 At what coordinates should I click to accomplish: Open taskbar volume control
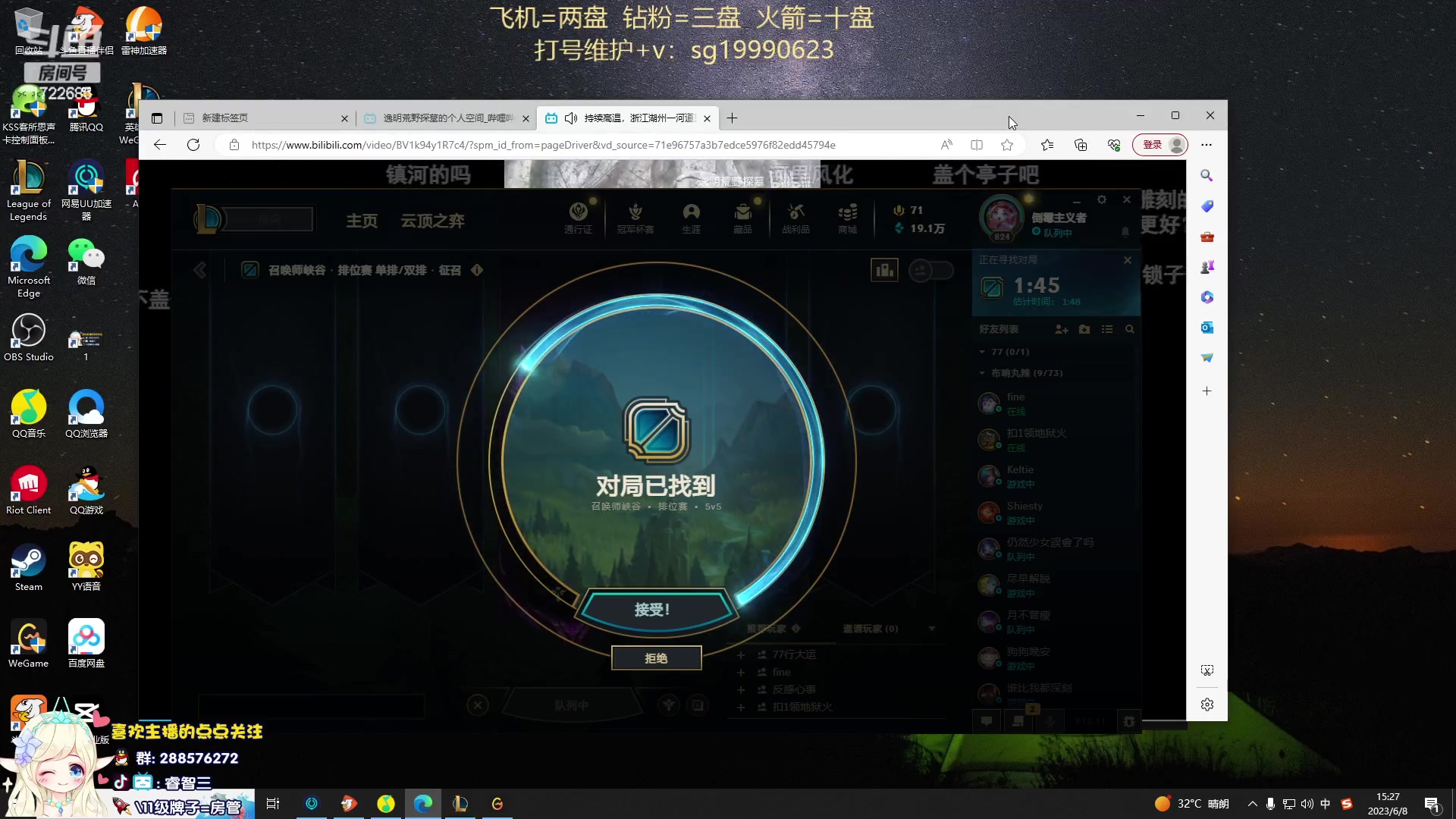(1307, 804)
